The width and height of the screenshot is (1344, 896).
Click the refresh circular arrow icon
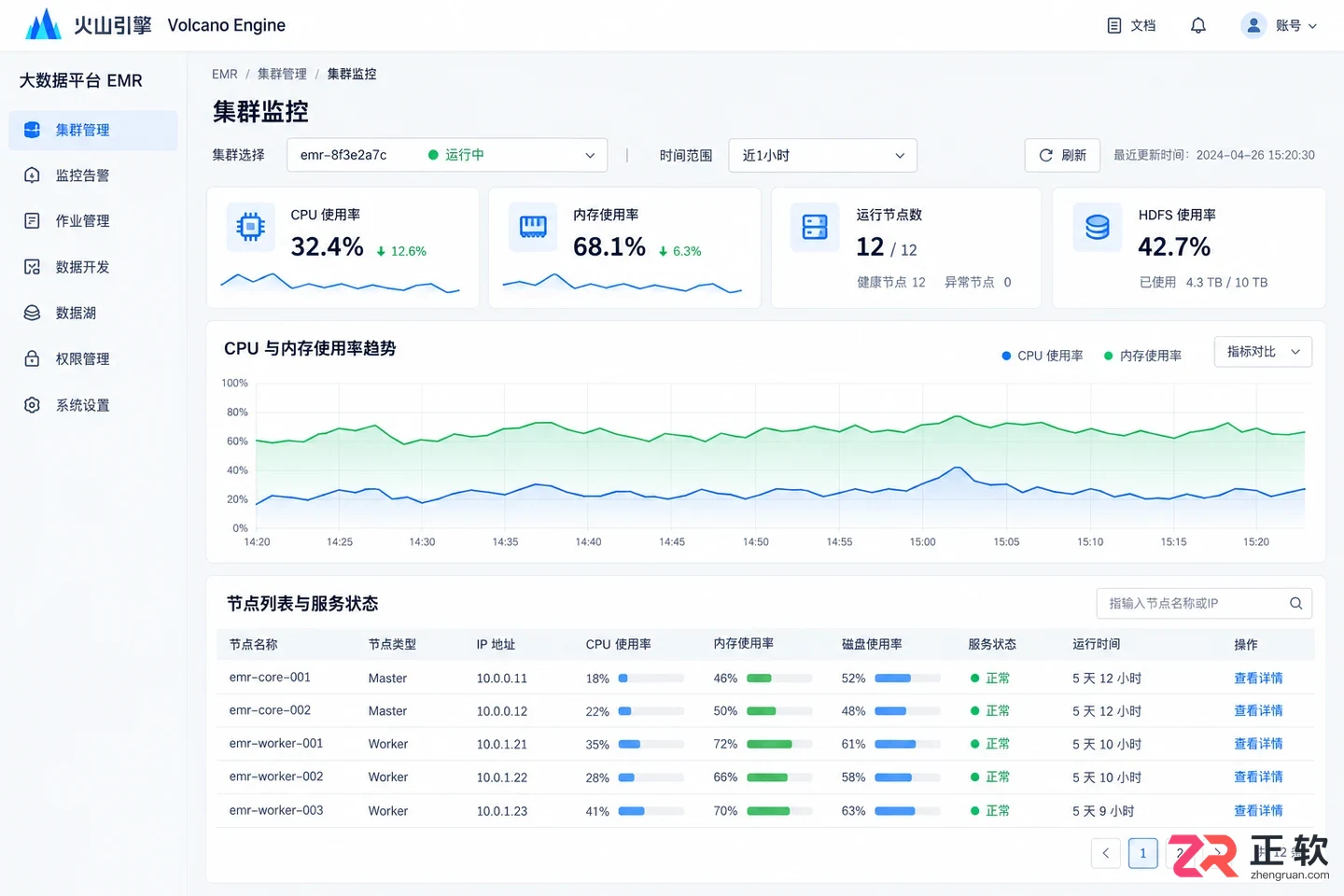click(1046, 155)
